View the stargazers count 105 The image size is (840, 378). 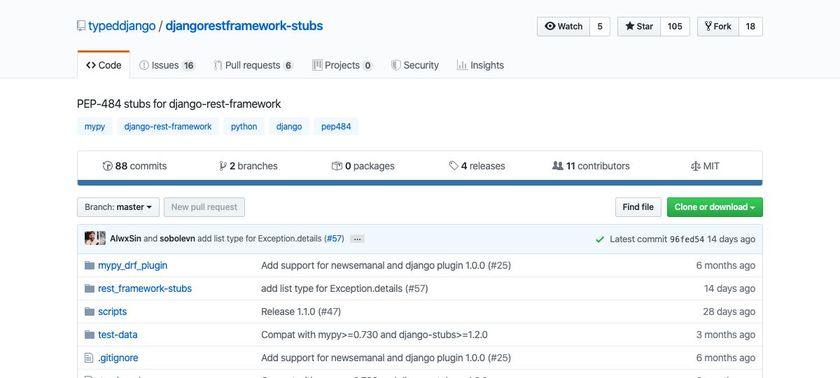(x=675, y=26)
